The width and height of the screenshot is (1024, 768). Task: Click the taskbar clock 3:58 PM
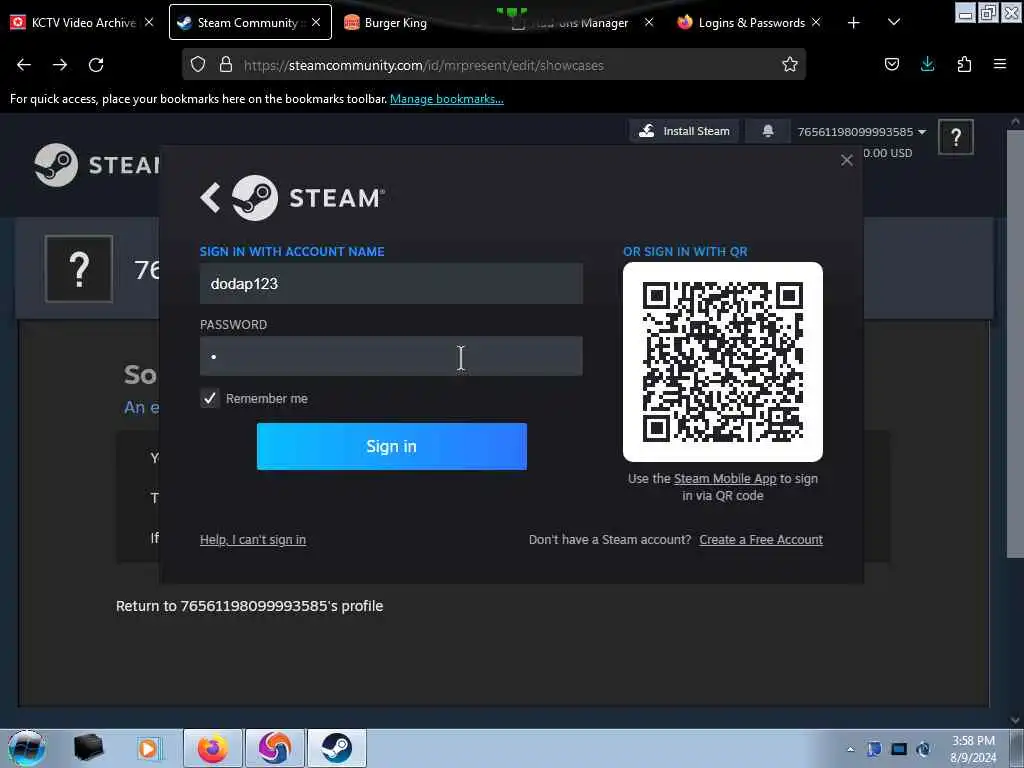pyautogui.click(x=973, y=741)
